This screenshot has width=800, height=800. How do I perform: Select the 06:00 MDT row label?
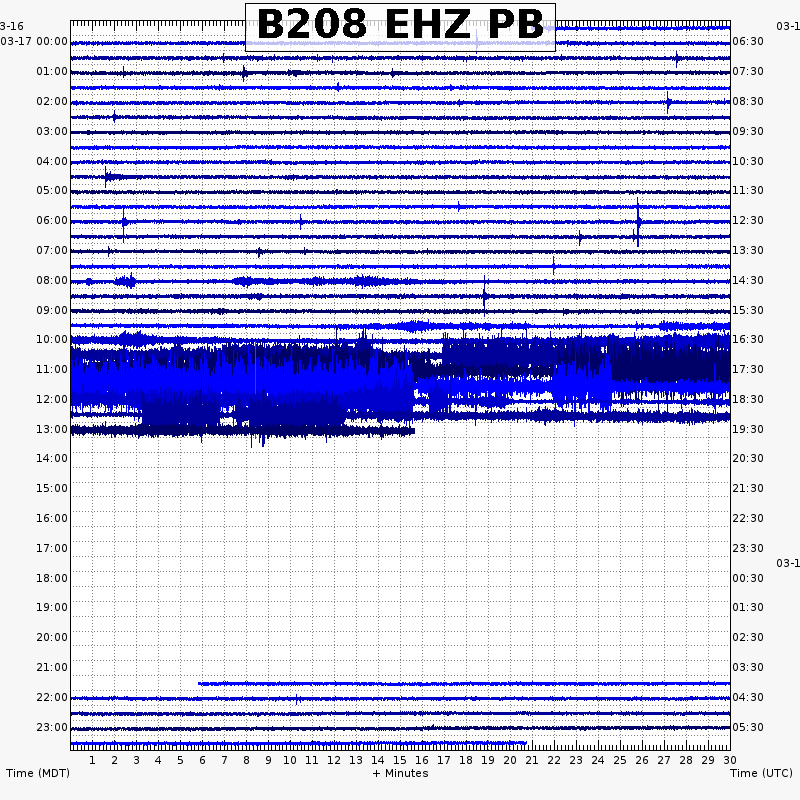click(52, 220)
